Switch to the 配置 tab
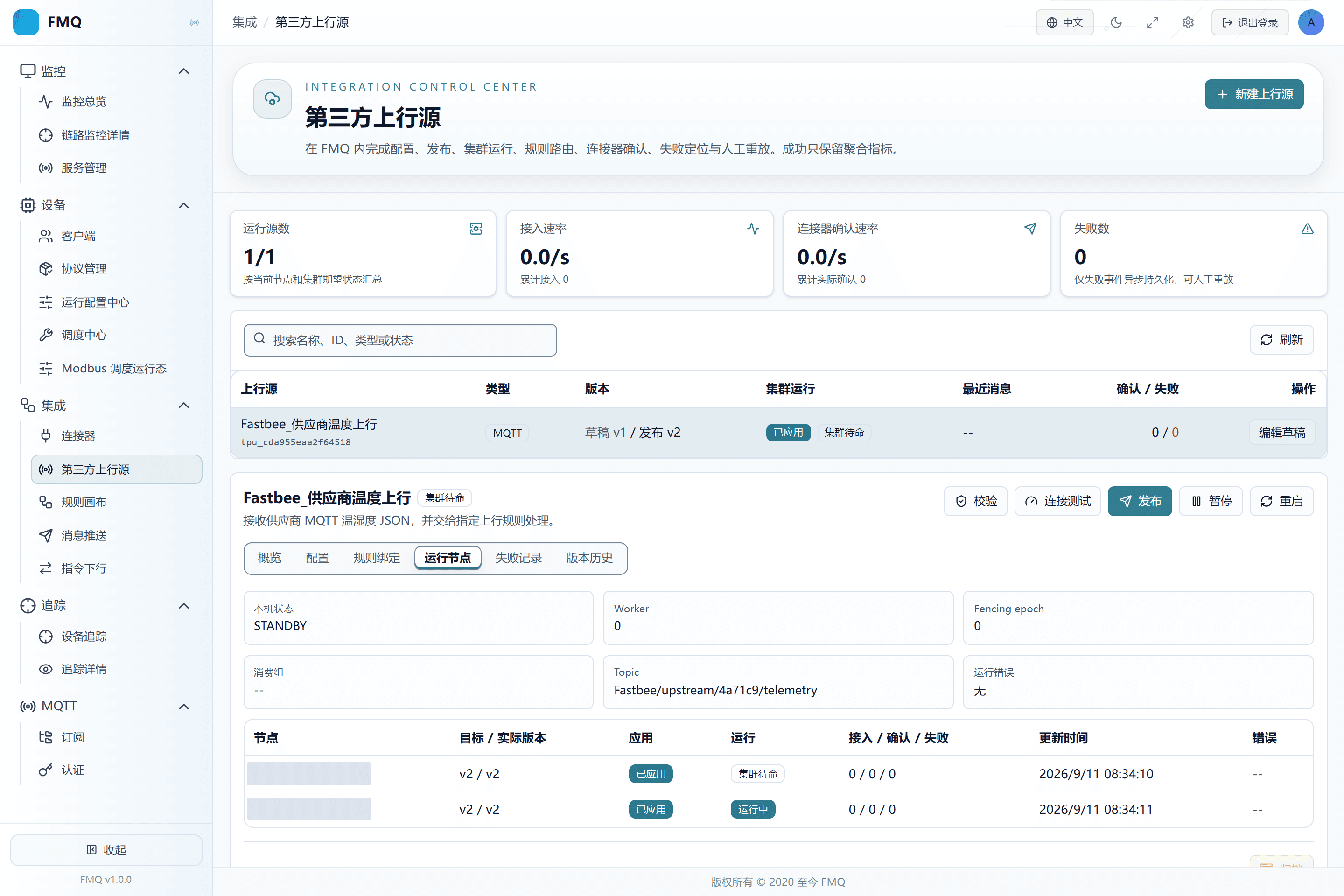This screenshot has height=896, width=1344. (317, 558)
